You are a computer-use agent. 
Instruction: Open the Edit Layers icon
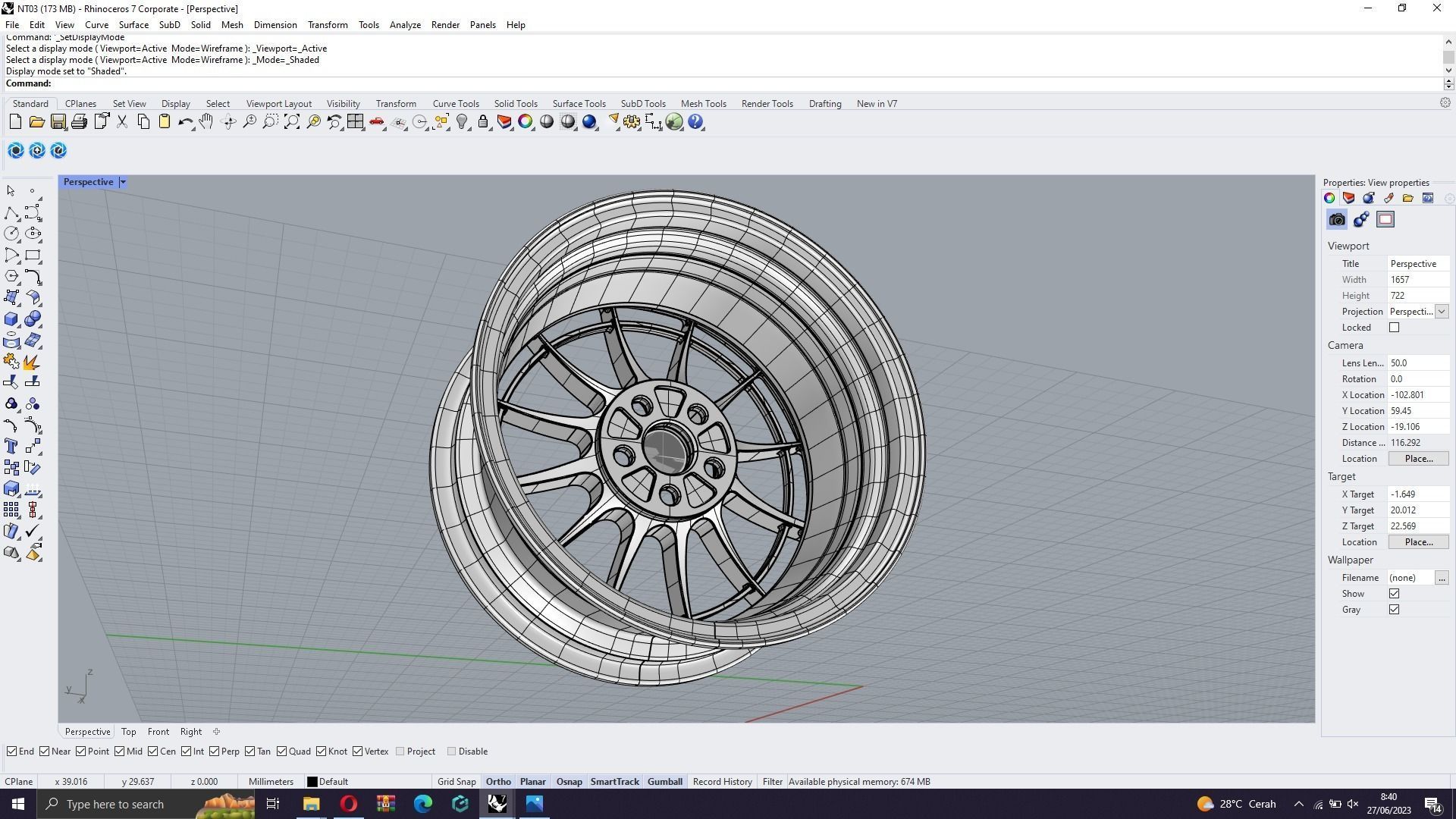(504, 122)
